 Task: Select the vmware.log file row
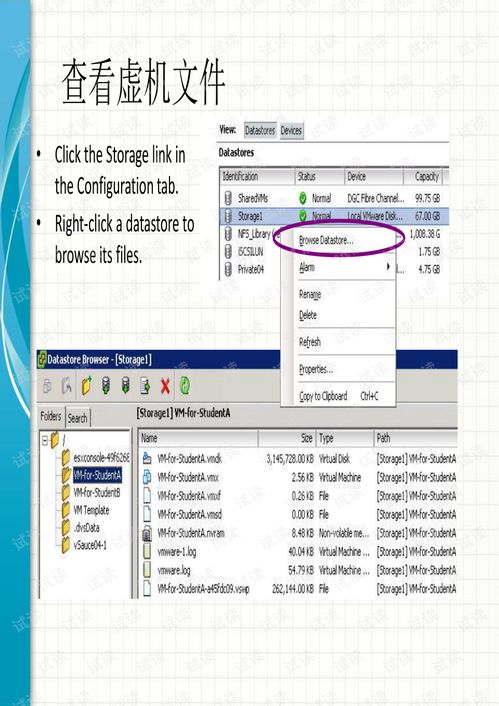pos(299,570)
